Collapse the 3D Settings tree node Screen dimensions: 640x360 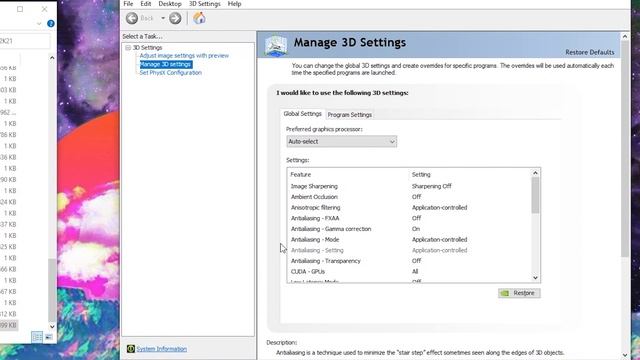tap(128, 48)
